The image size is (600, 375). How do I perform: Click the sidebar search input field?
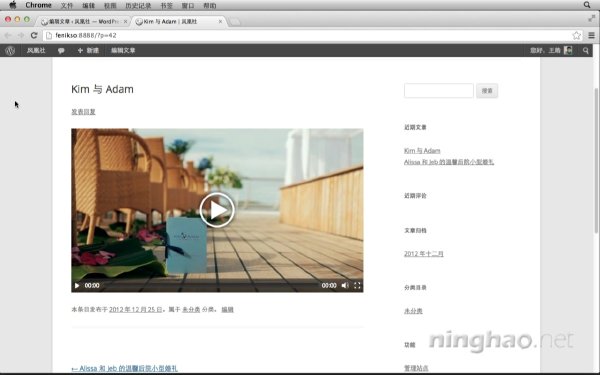[439, 91]
